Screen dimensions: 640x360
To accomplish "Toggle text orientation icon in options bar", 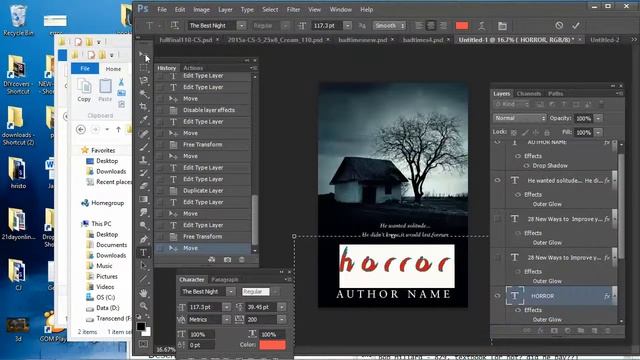I will click(175, 26).
